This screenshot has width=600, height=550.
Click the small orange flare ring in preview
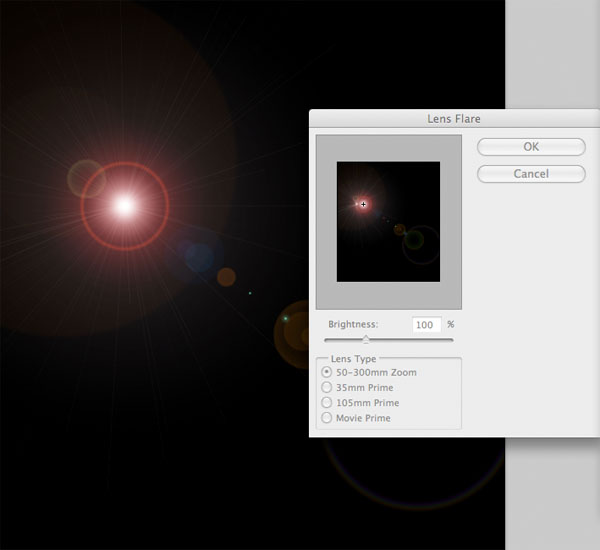[x=399, y=230]
